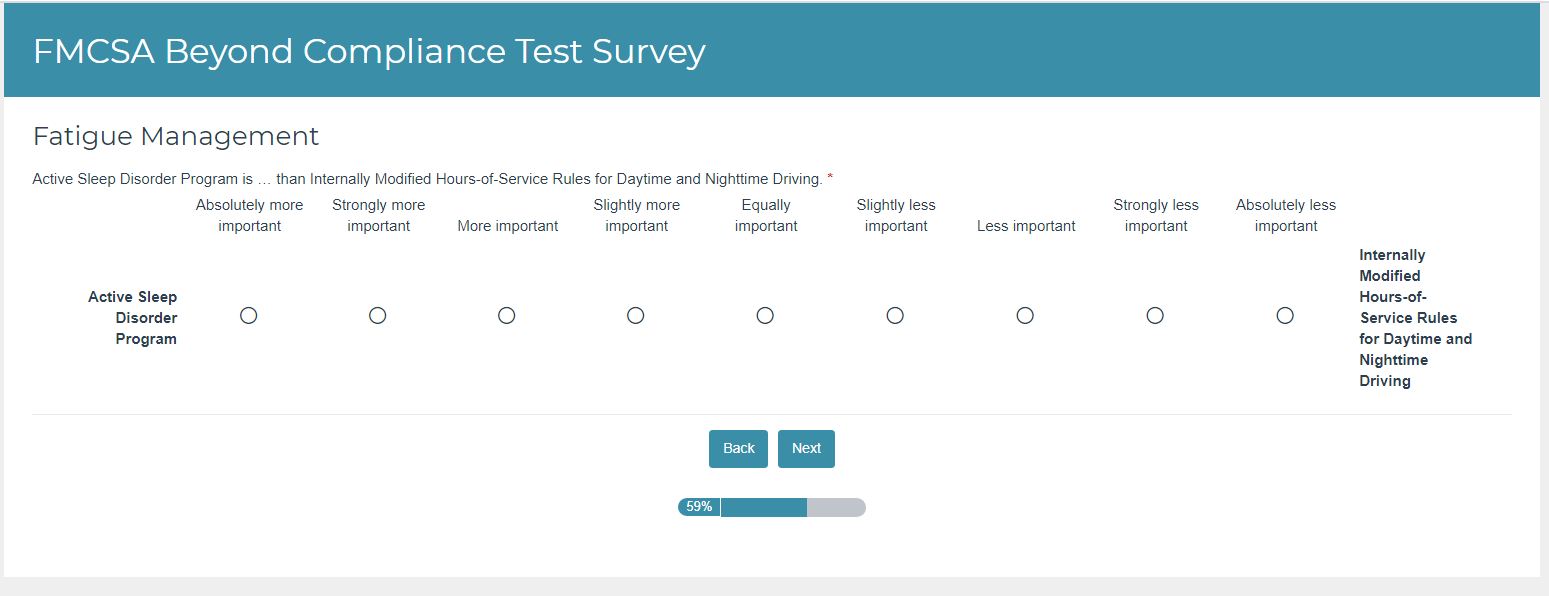Select the 'Absolutely less important' radio button

1285,315
